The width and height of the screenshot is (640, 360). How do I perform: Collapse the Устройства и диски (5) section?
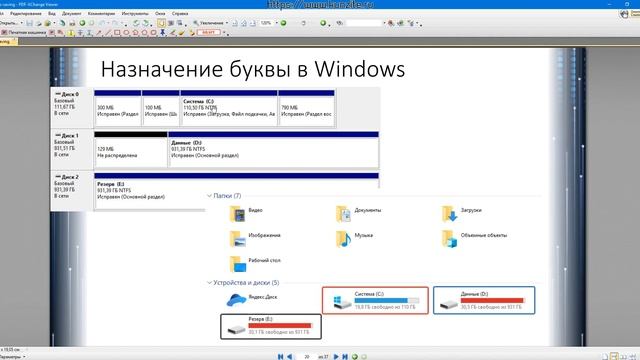[209, 282]
